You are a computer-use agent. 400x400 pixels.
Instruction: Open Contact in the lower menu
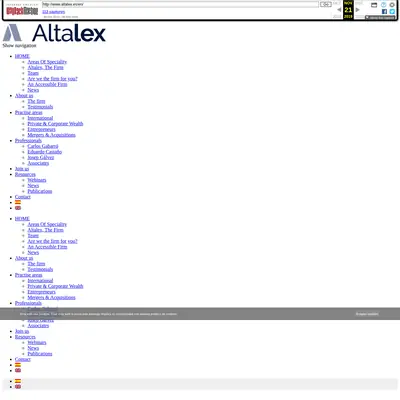[23, 360]
